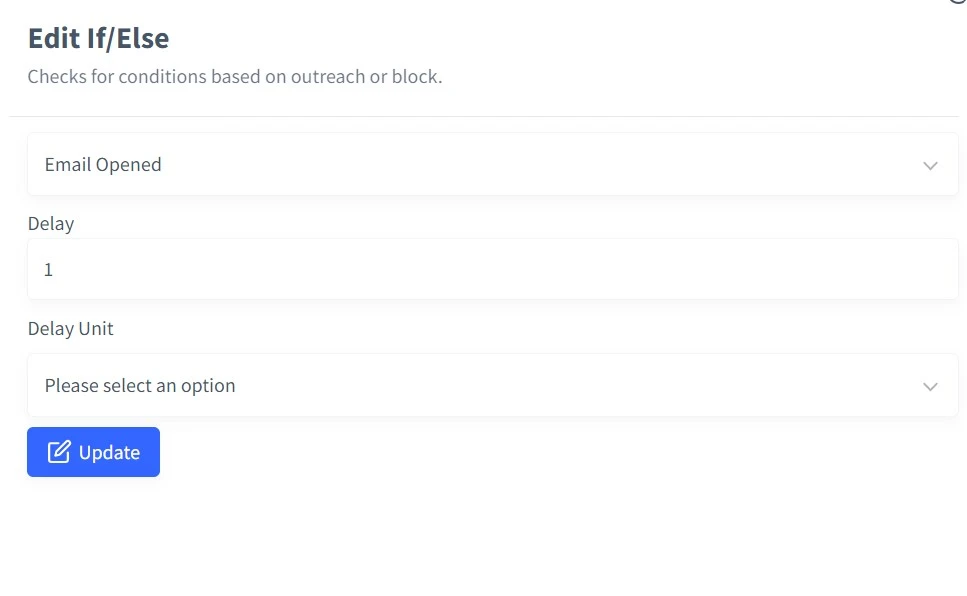Screen dimensions: 967x596
Task: Click the value 1 in Delay field
Action: pyautogui.click(x=48, y=270)
